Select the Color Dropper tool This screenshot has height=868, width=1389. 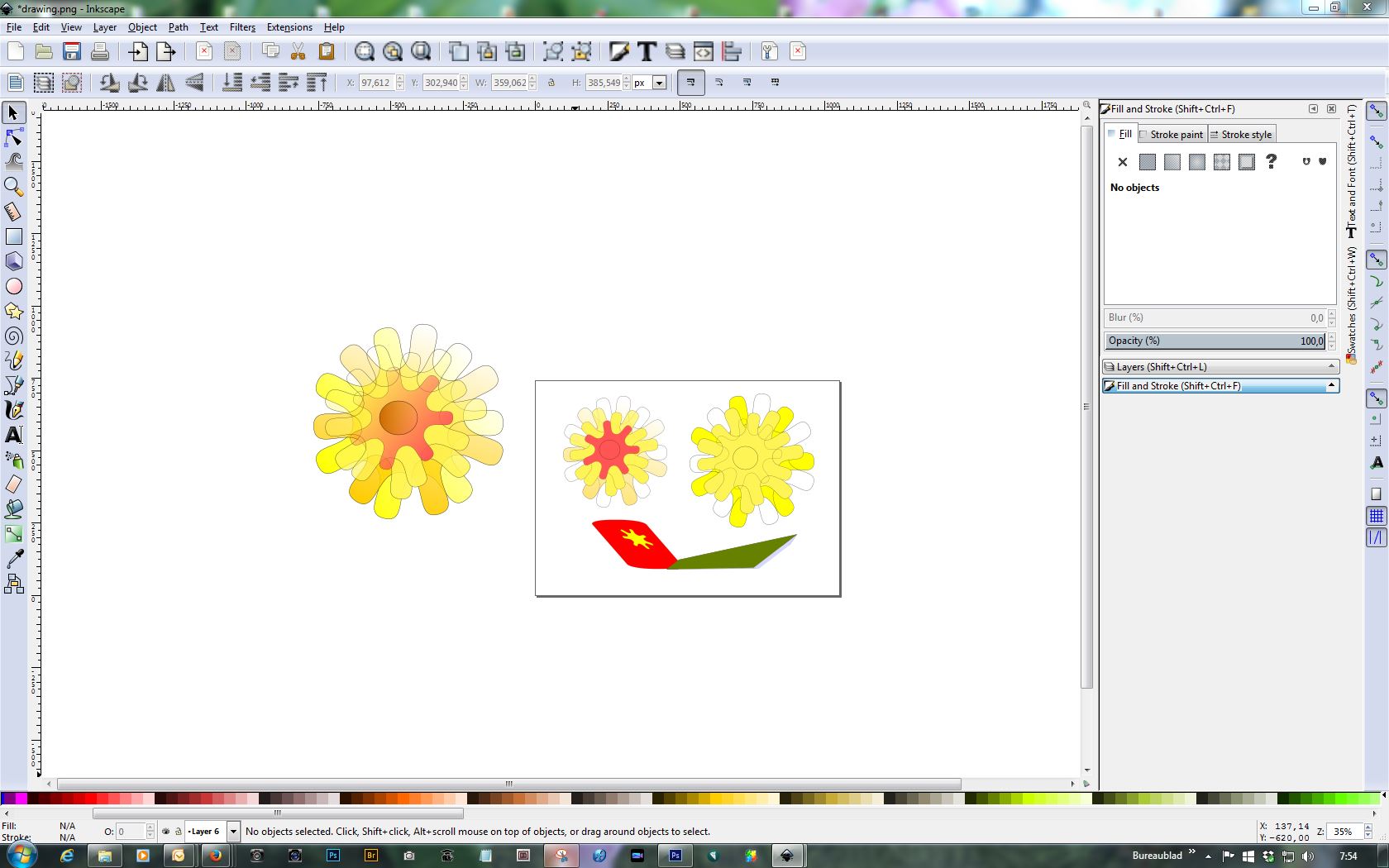(13, 559)
